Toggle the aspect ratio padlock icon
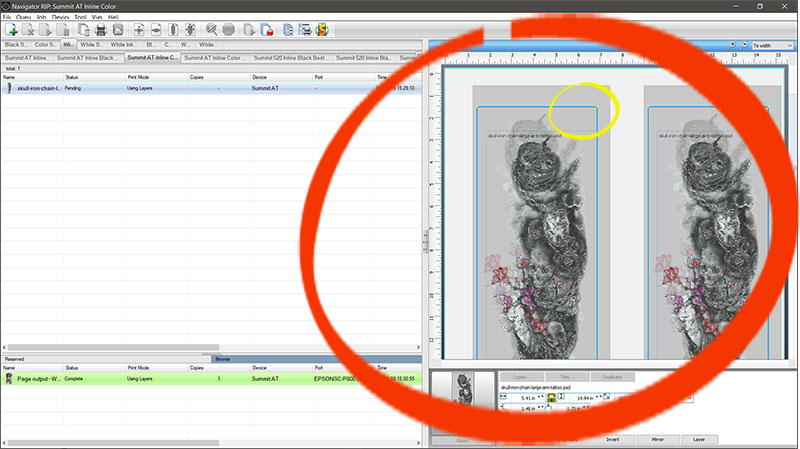The height and width of the screenshot is (449, 800). pos(551,397)
